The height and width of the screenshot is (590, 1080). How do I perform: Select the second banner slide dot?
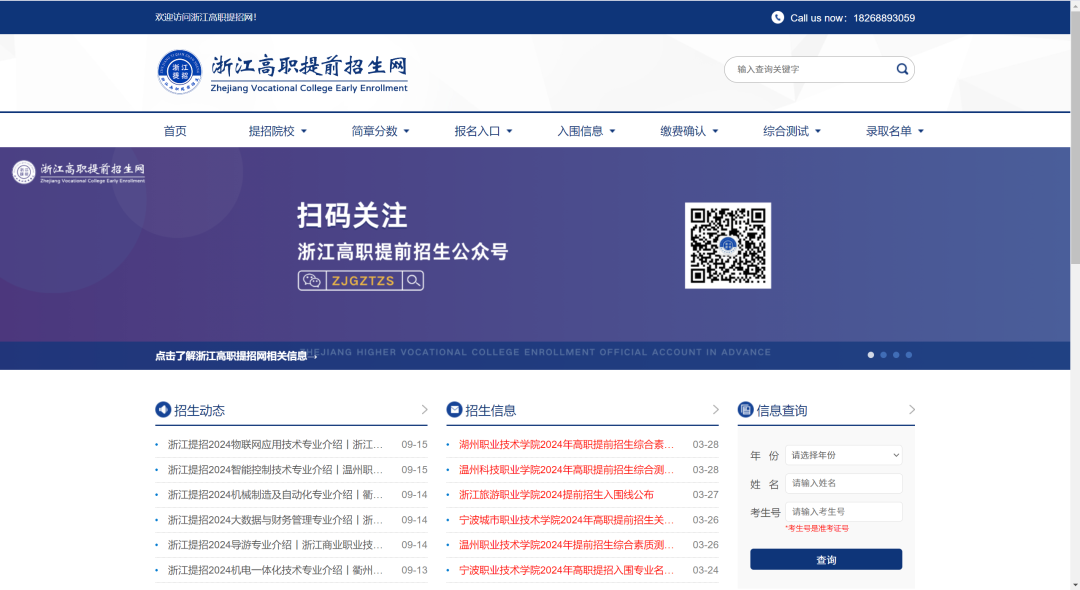[x=884, y=355]
